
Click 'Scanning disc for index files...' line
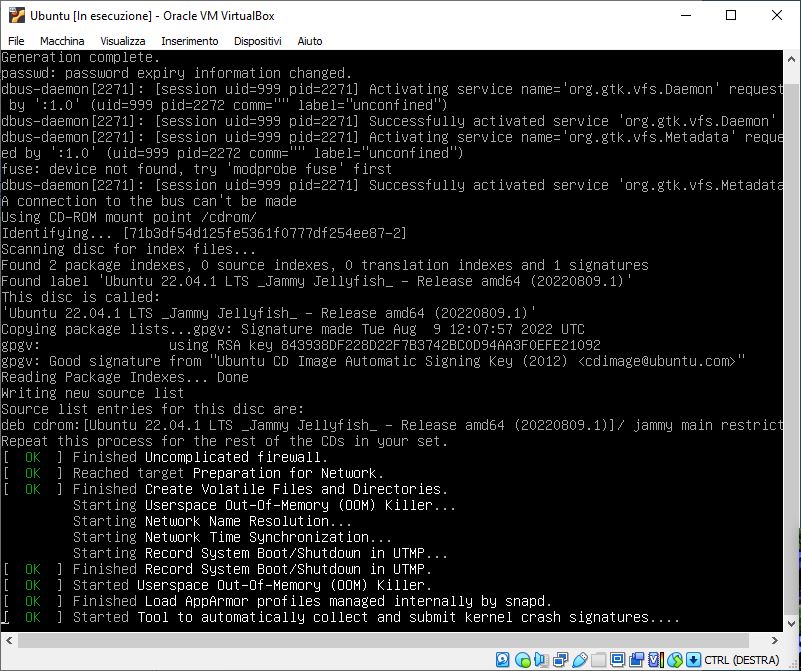click(129, 249)
